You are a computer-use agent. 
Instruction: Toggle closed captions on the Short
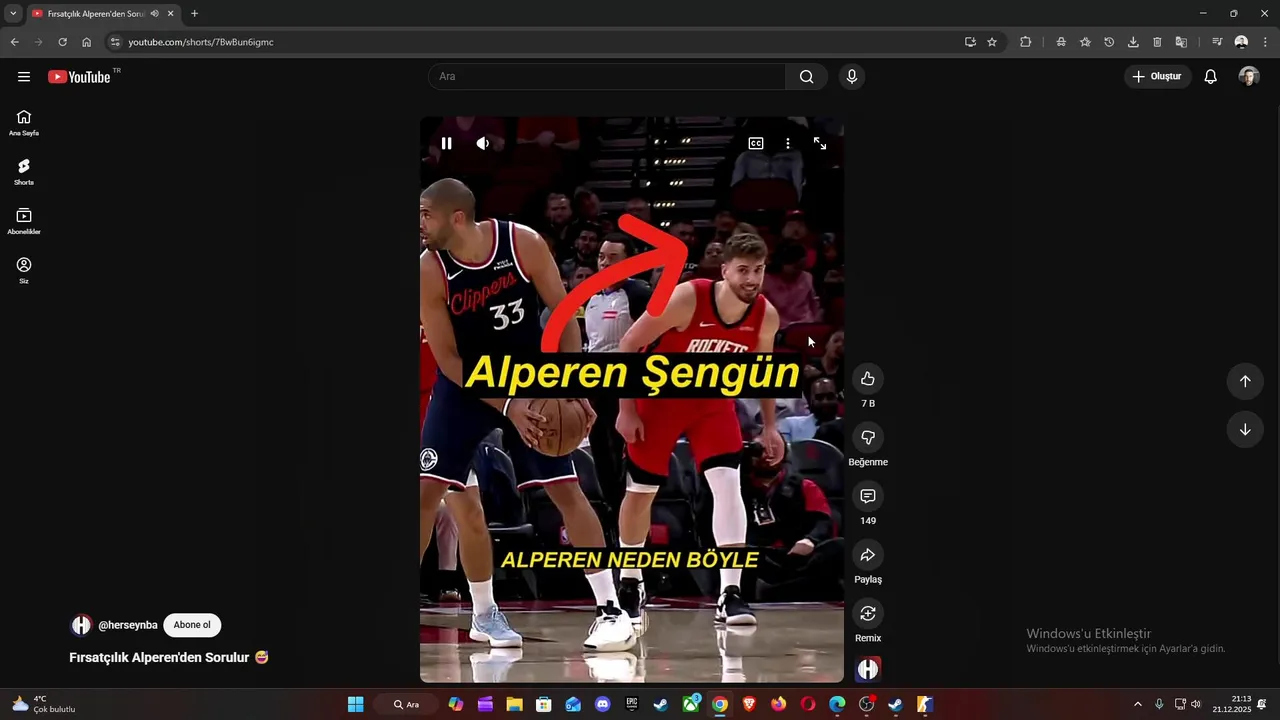click(x=756, y=144)
